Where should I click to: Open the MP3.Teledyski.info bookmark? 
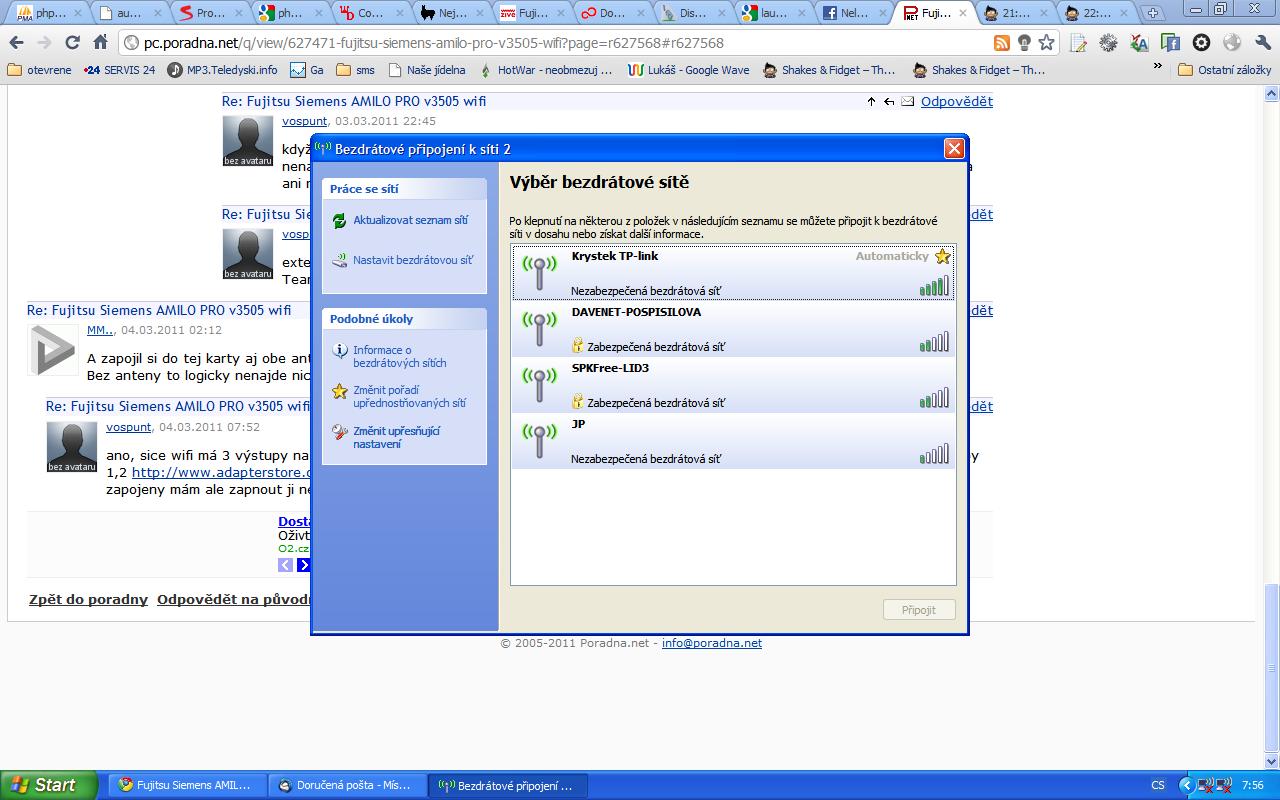(222, 70)
